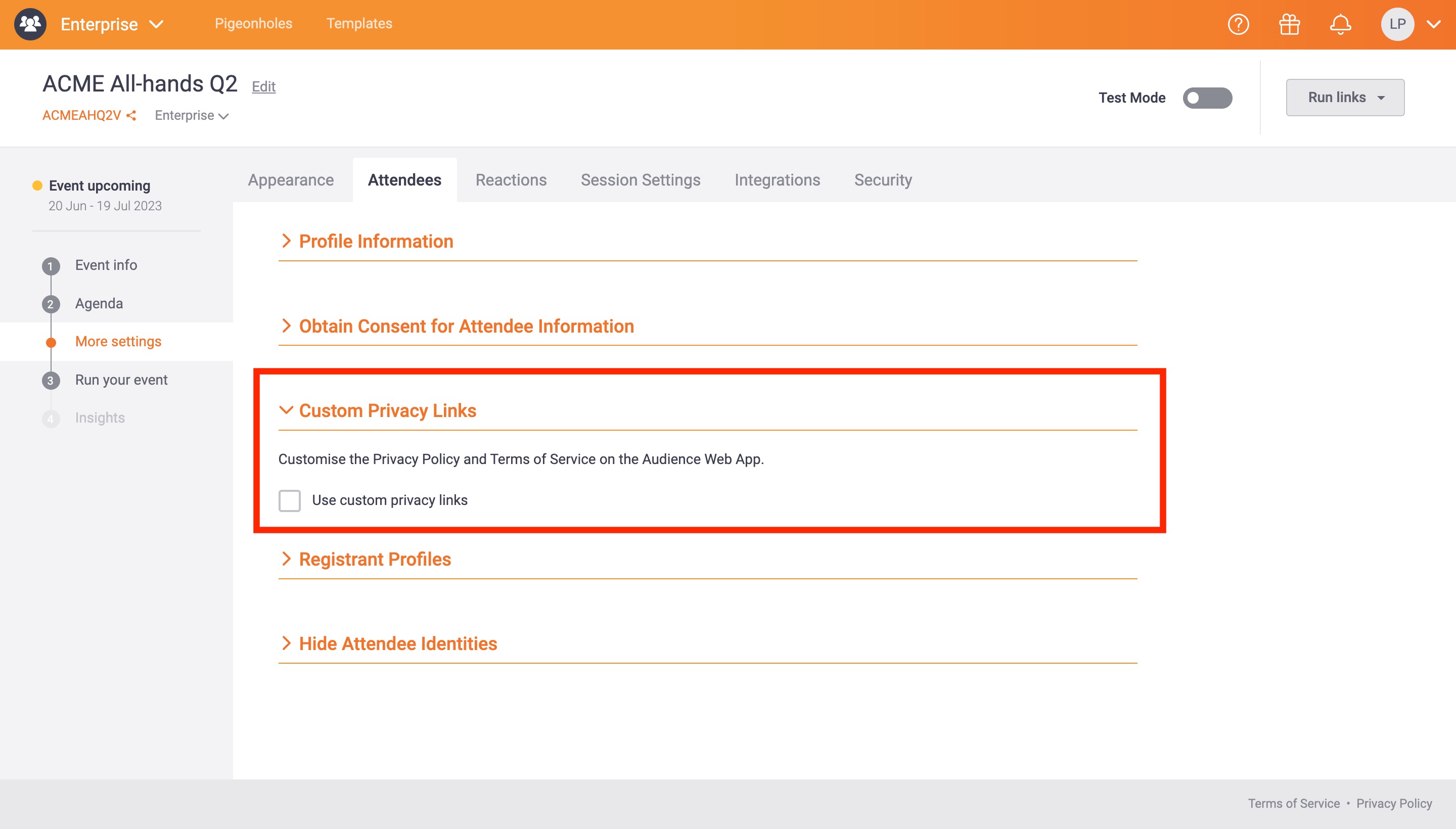Viewport: 1456px width, 829px height.
Task: Expand Hide Attendee Identities section
Action: [397, 643]
